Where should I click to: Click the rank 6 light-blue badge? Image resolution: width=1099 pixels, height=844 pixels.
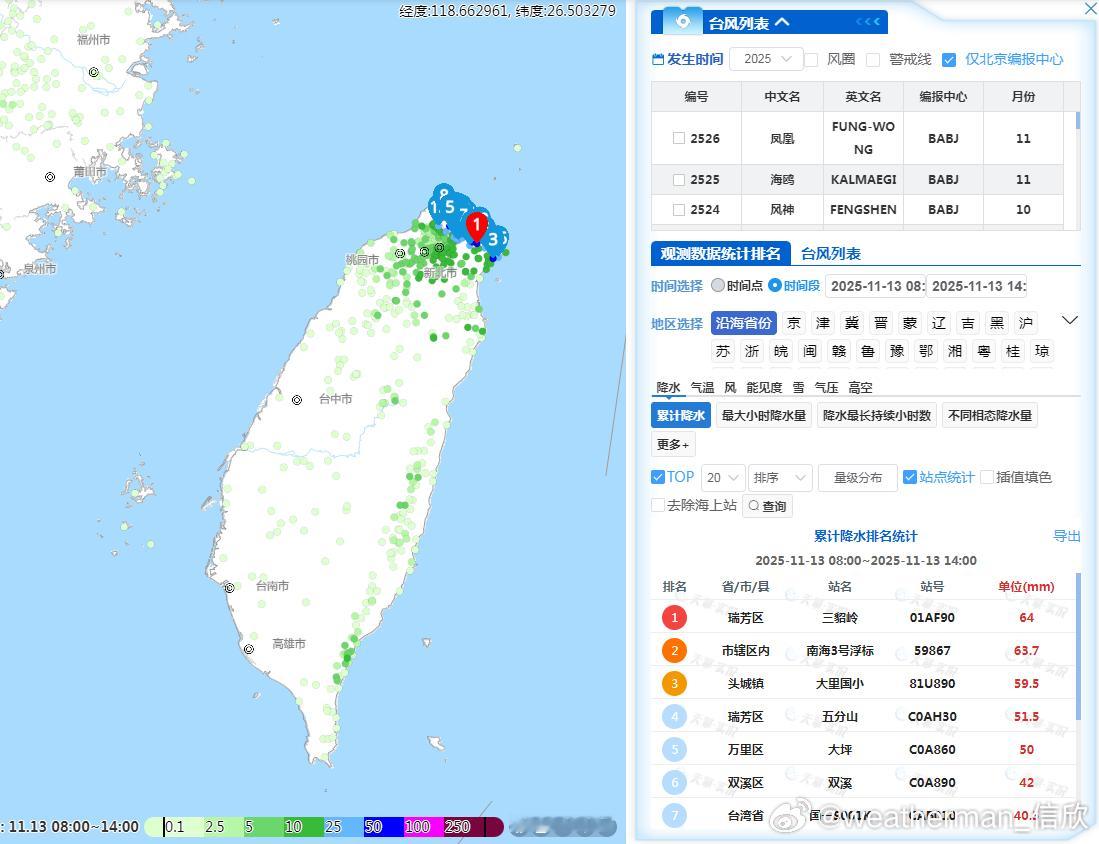point(674,782)
